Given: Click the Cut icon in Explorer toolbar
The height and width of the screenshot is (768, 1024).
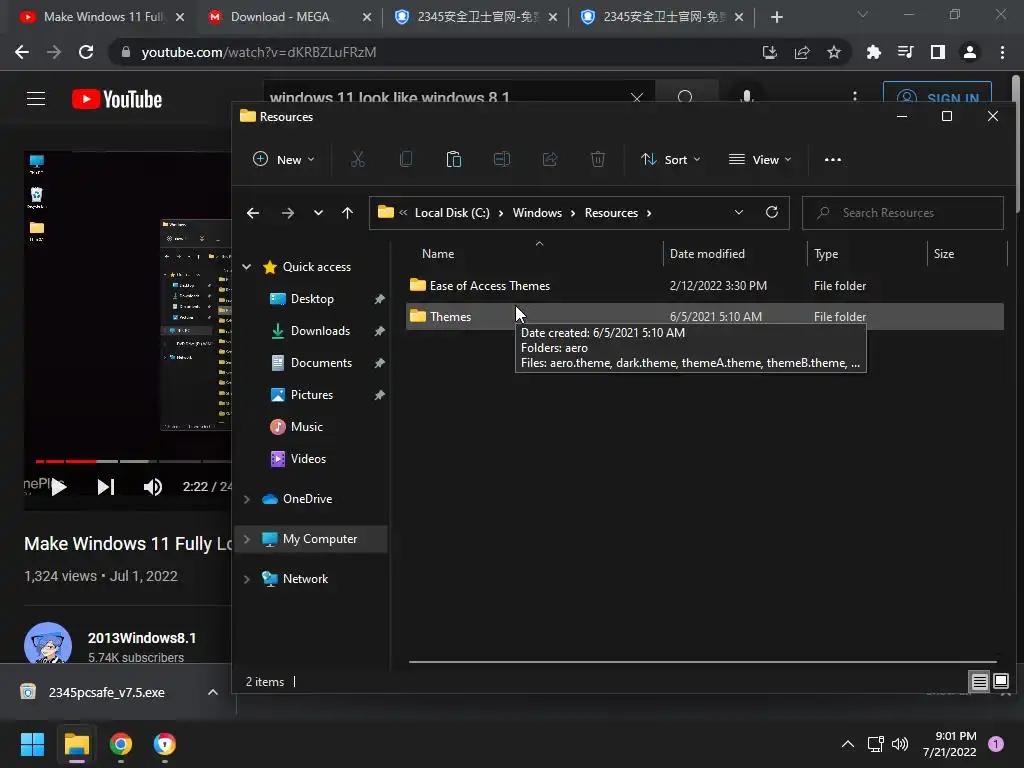Looking at the screenshot, I should (x=358, y=159).
